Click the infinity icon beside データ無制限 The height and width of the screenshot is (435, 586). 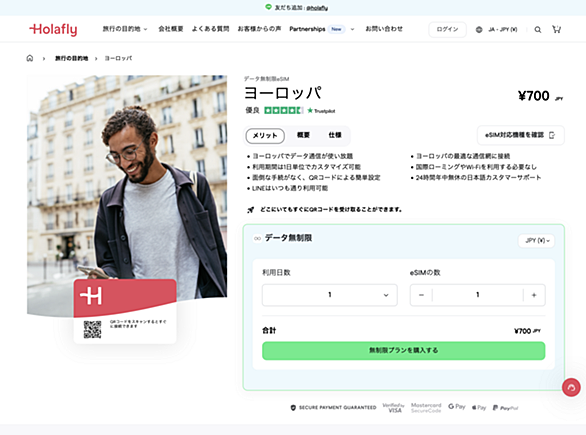coord(257,238)
